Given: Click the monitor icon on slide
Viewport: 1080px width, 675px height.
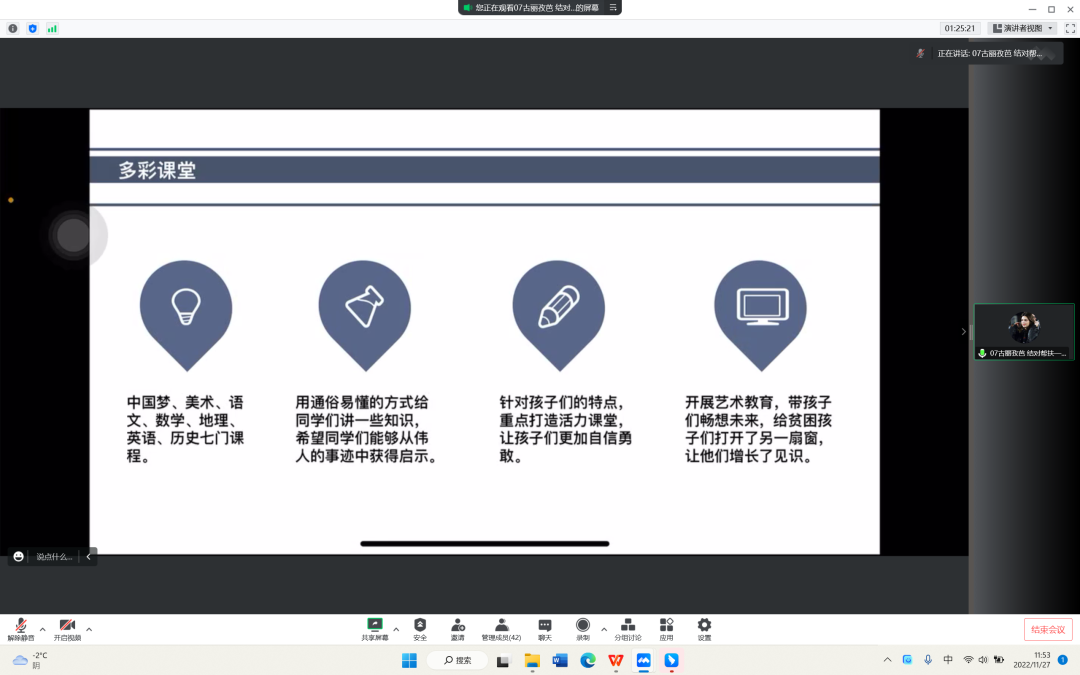Looking at the screenshot, I should point(762,307).
